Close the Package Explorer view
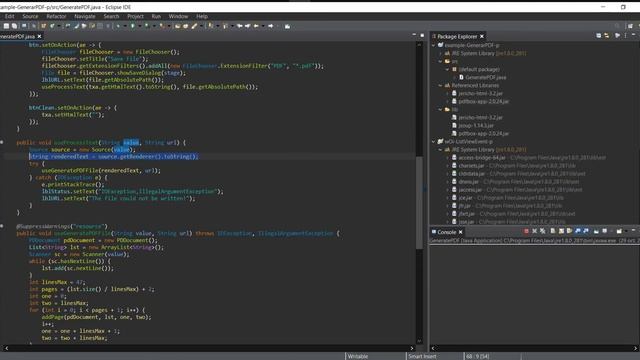Image resolution: width=640 pixels, height=360 pixels. click(x=482, y=36)
